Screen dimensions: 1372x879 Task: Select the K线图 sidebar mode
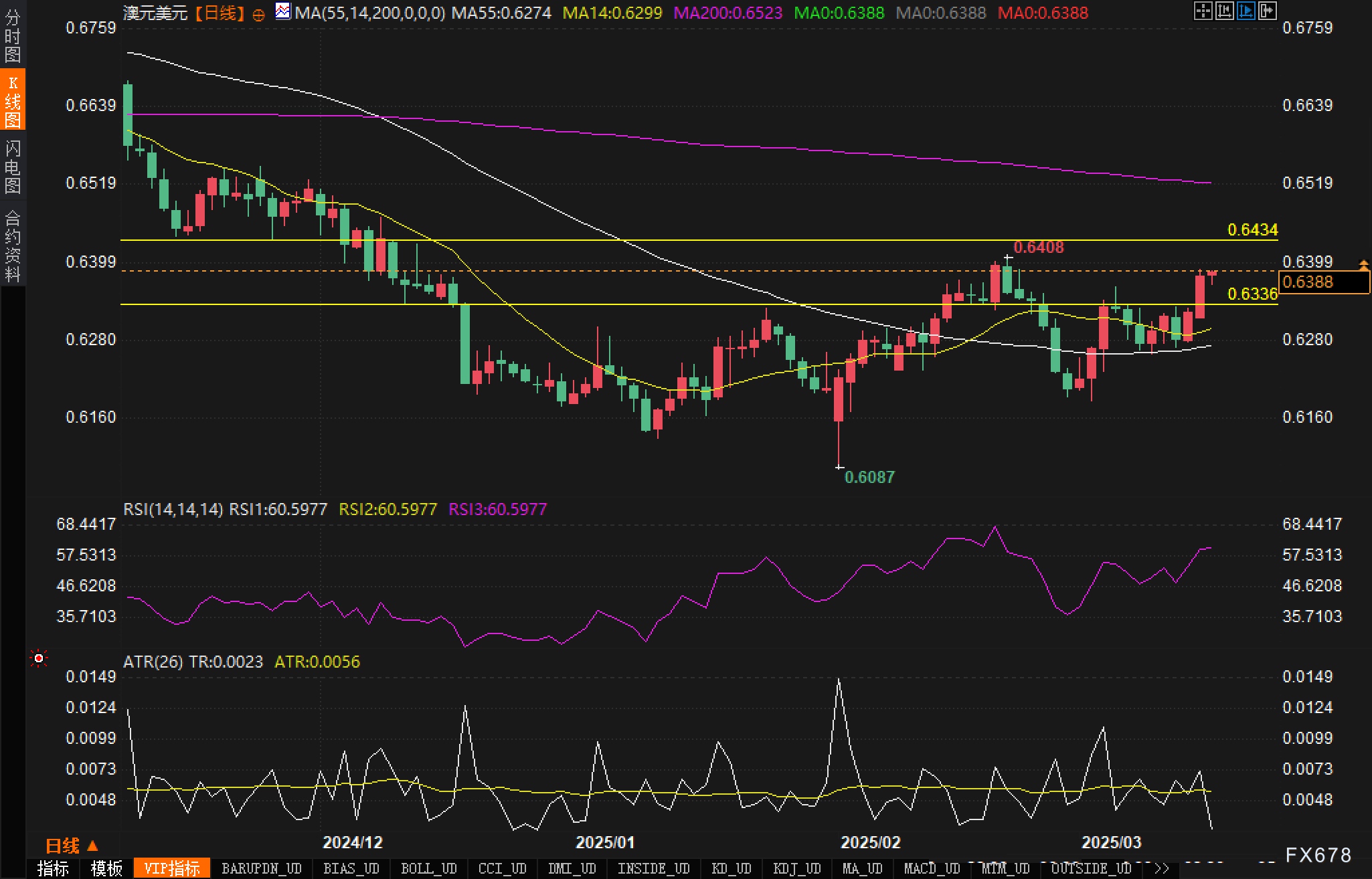click(x=13, y=100)
